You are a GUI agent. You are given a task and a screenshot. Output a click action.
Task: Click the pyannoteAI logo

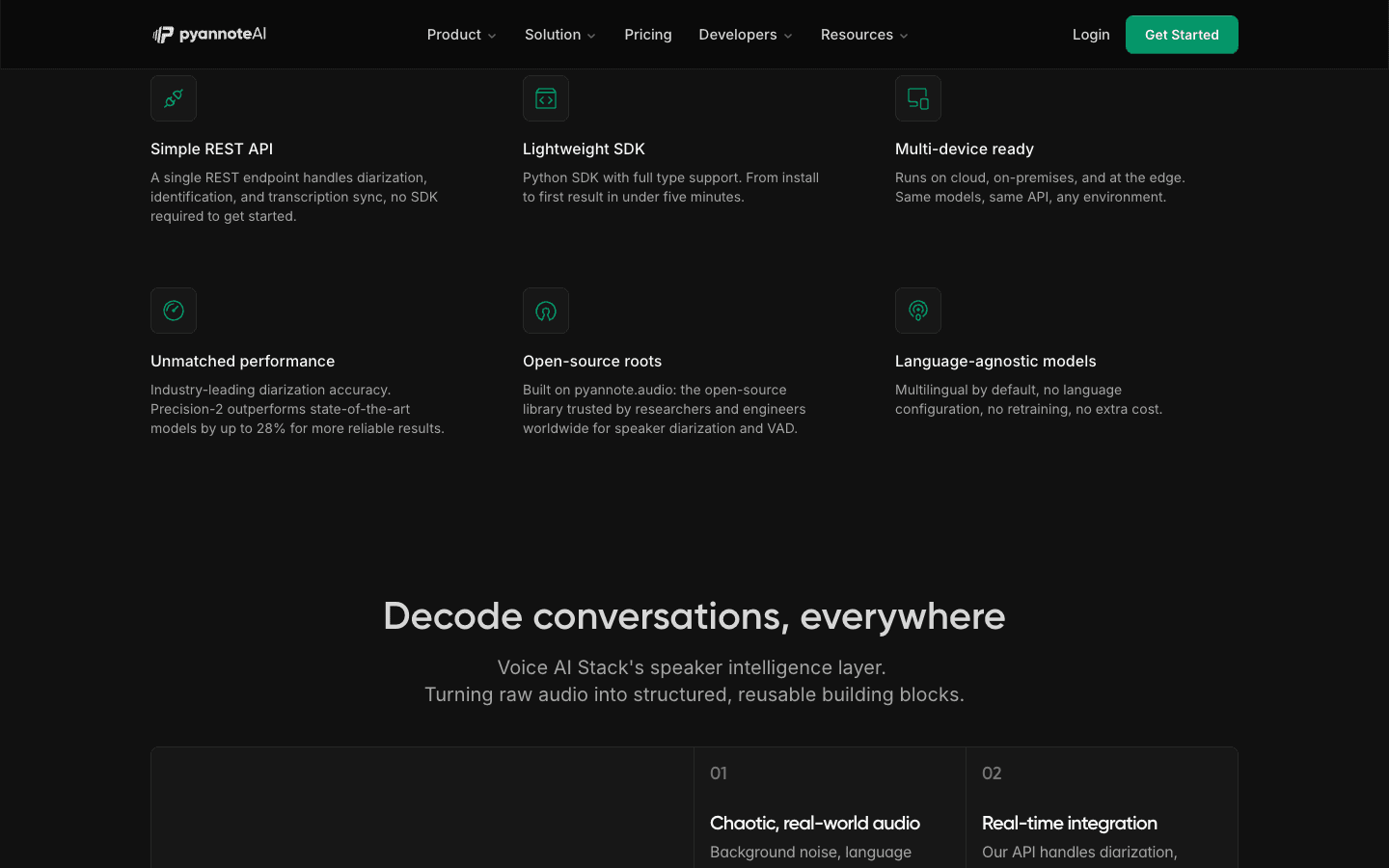(x=209, y=35)
